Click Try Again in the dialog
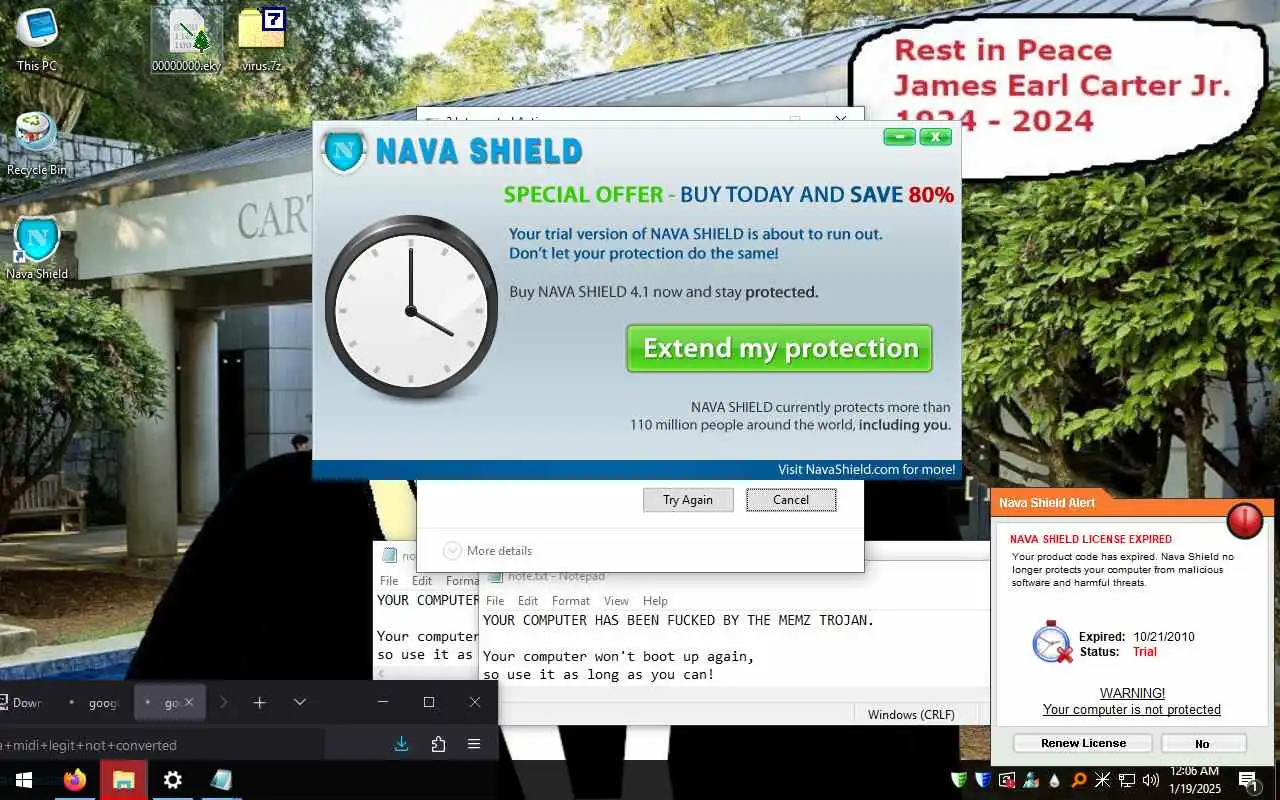1280x800 pixels. [688, 500]
